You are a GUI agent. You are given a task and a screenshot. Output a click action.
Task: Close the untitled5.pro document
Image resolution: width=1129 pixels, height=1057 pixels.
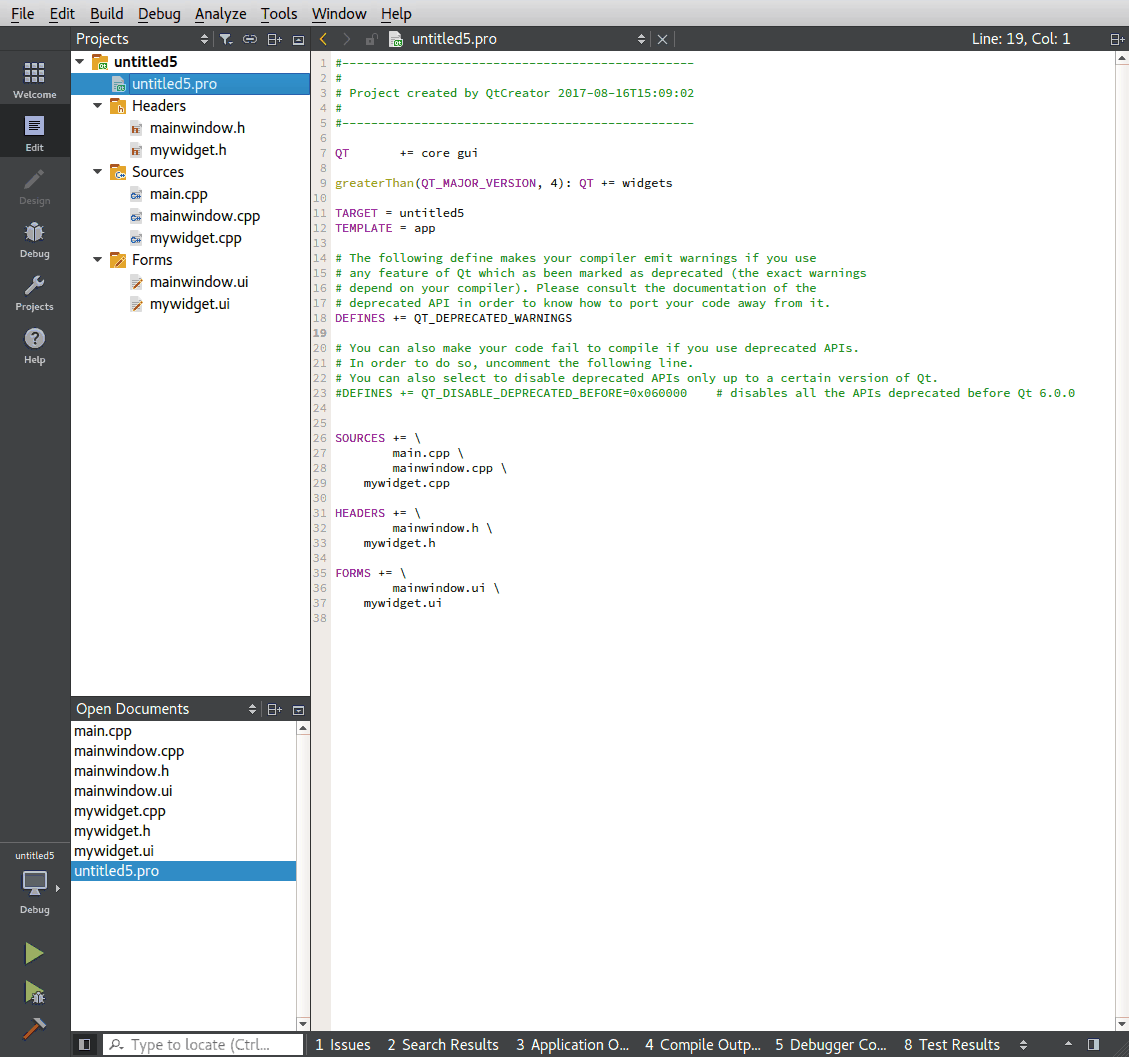[x=662, y=37]
